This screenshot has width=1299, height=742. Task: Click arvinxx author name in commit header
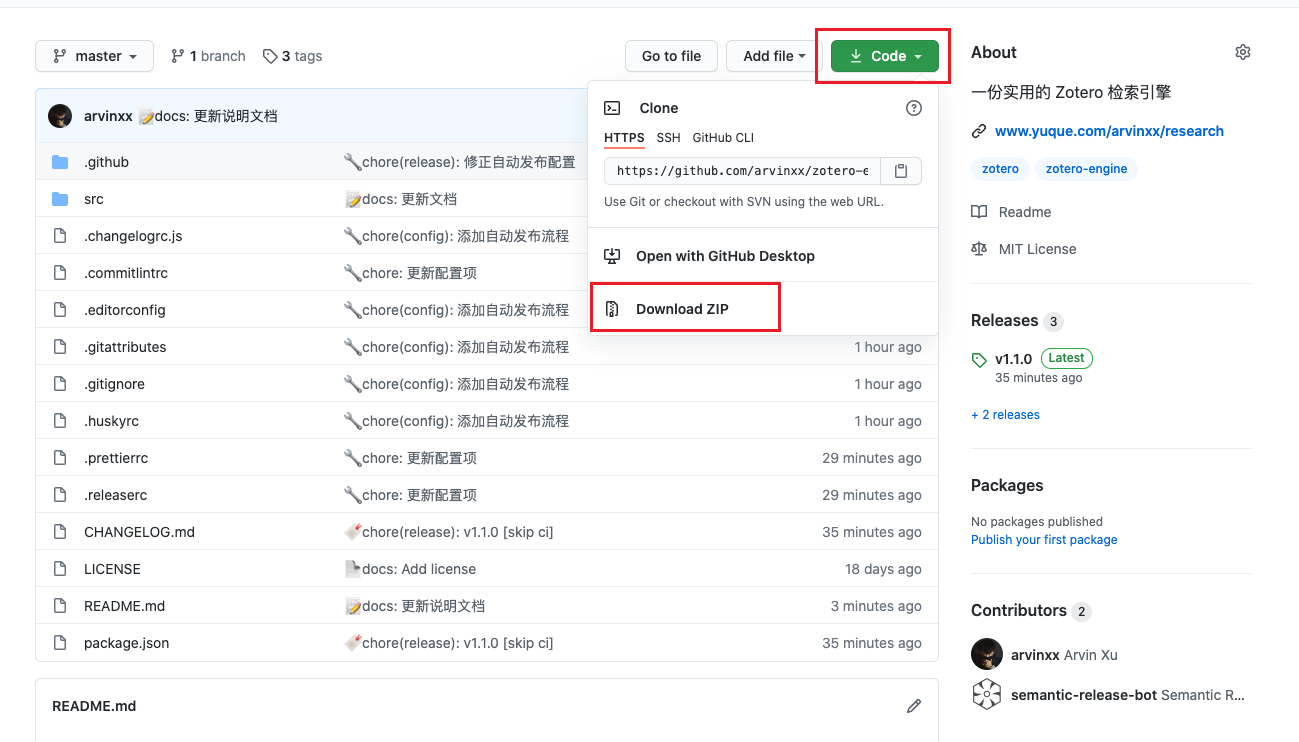click(108, 116)
